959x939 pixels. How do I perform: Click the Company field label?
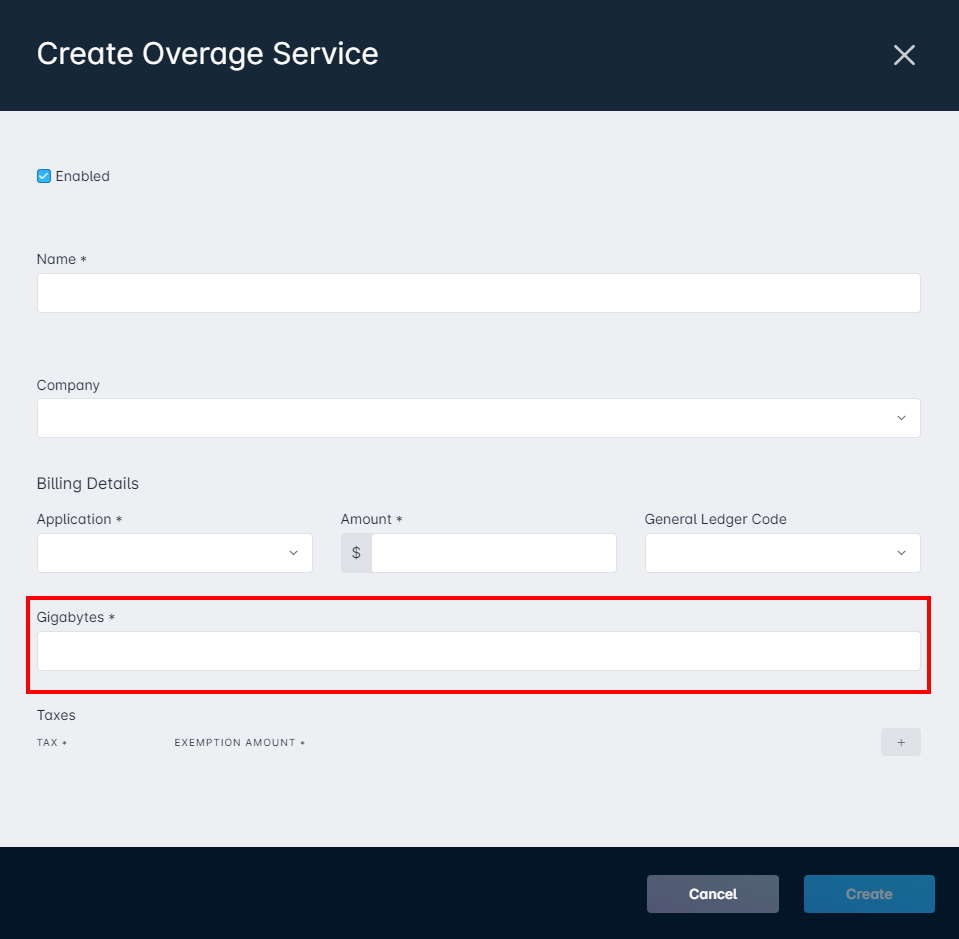68,385
